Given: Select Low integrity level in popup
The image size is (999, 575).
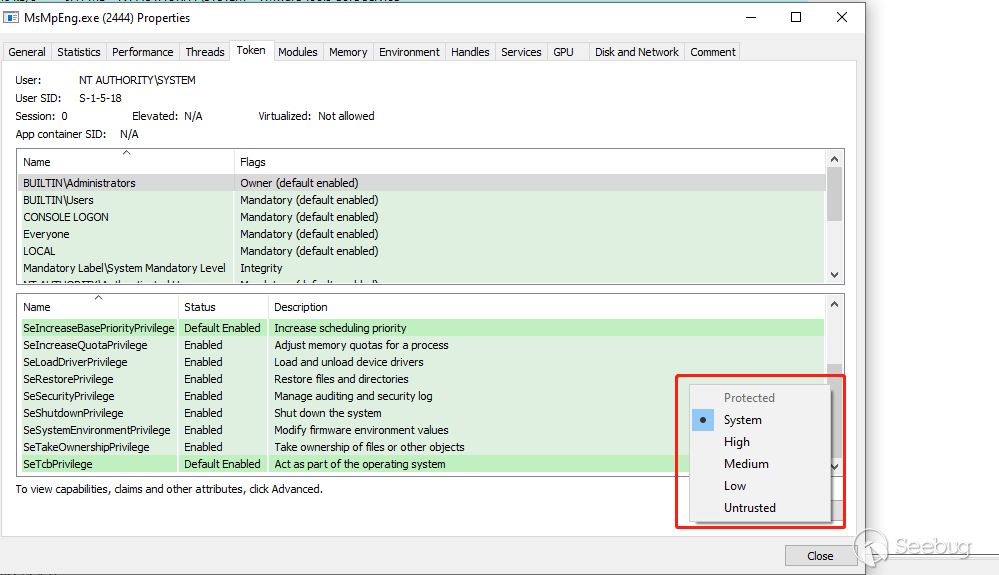Looking at the screenshot, I should click(x=735, y=486).
